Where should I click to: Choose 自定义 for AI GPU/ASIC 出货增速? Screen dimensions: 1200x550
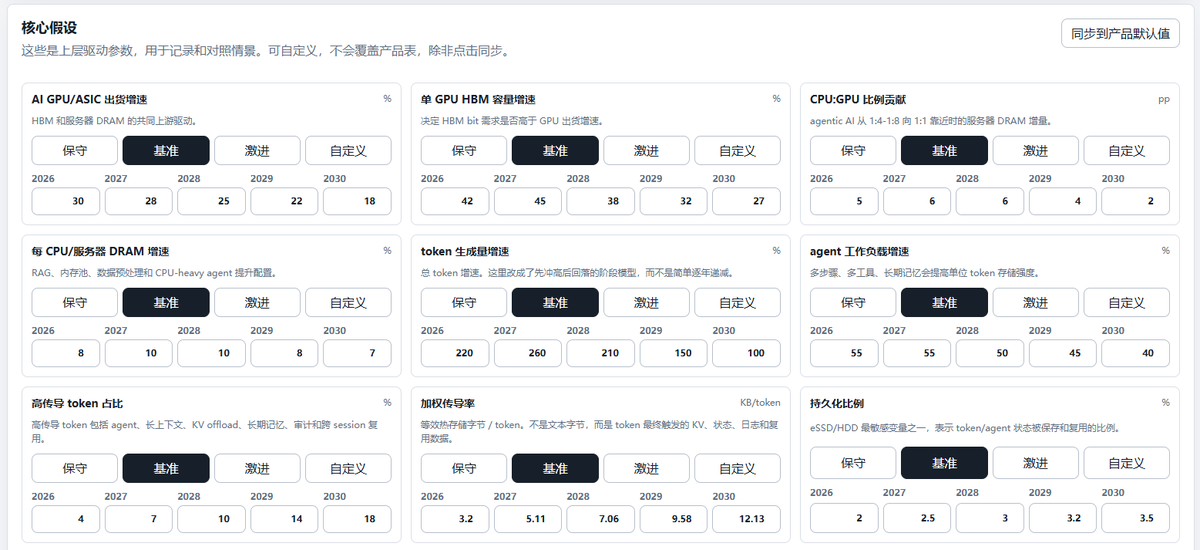[348, 150]
